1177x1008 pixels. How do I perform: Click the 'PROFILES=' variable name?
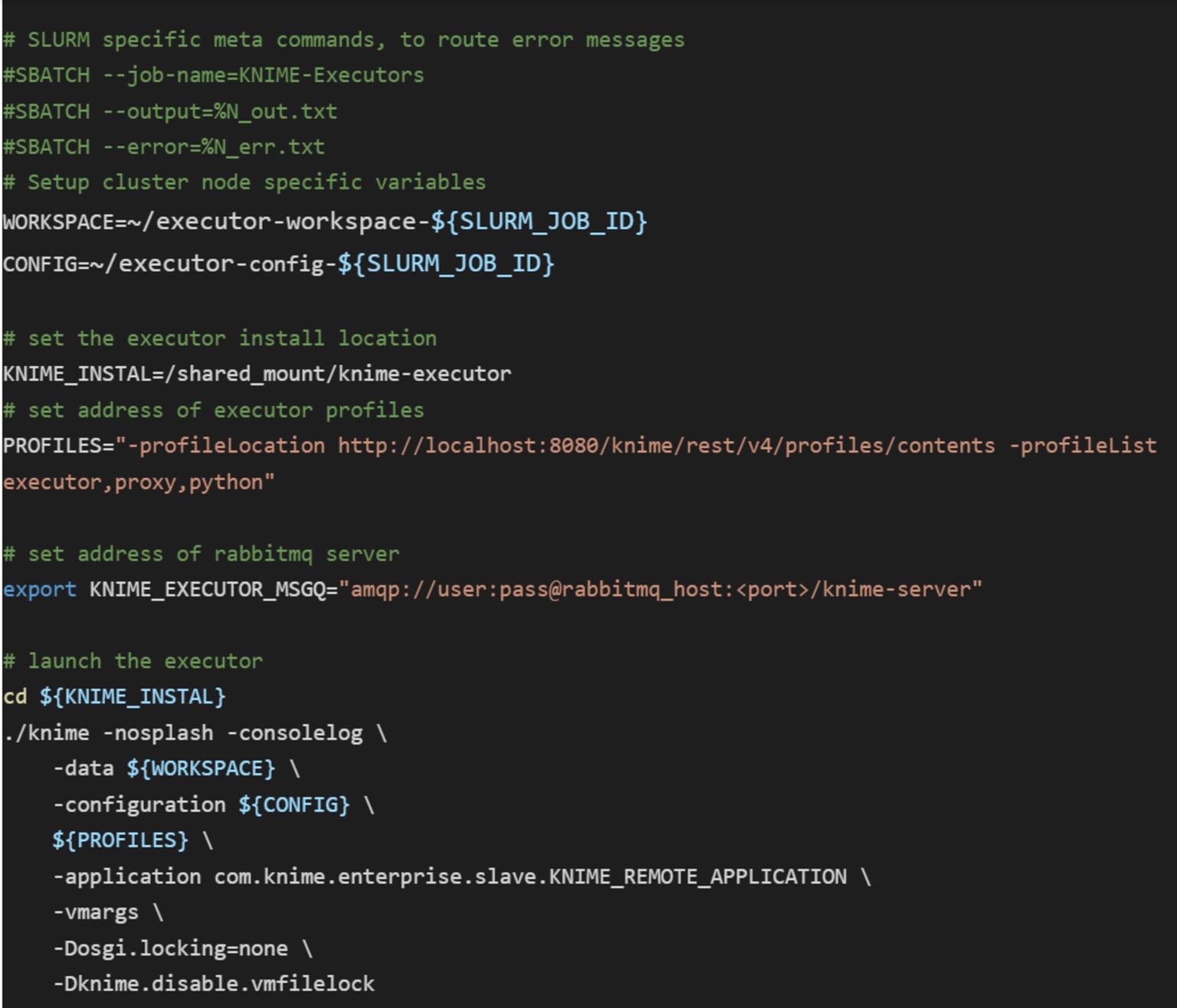(58, 445)
